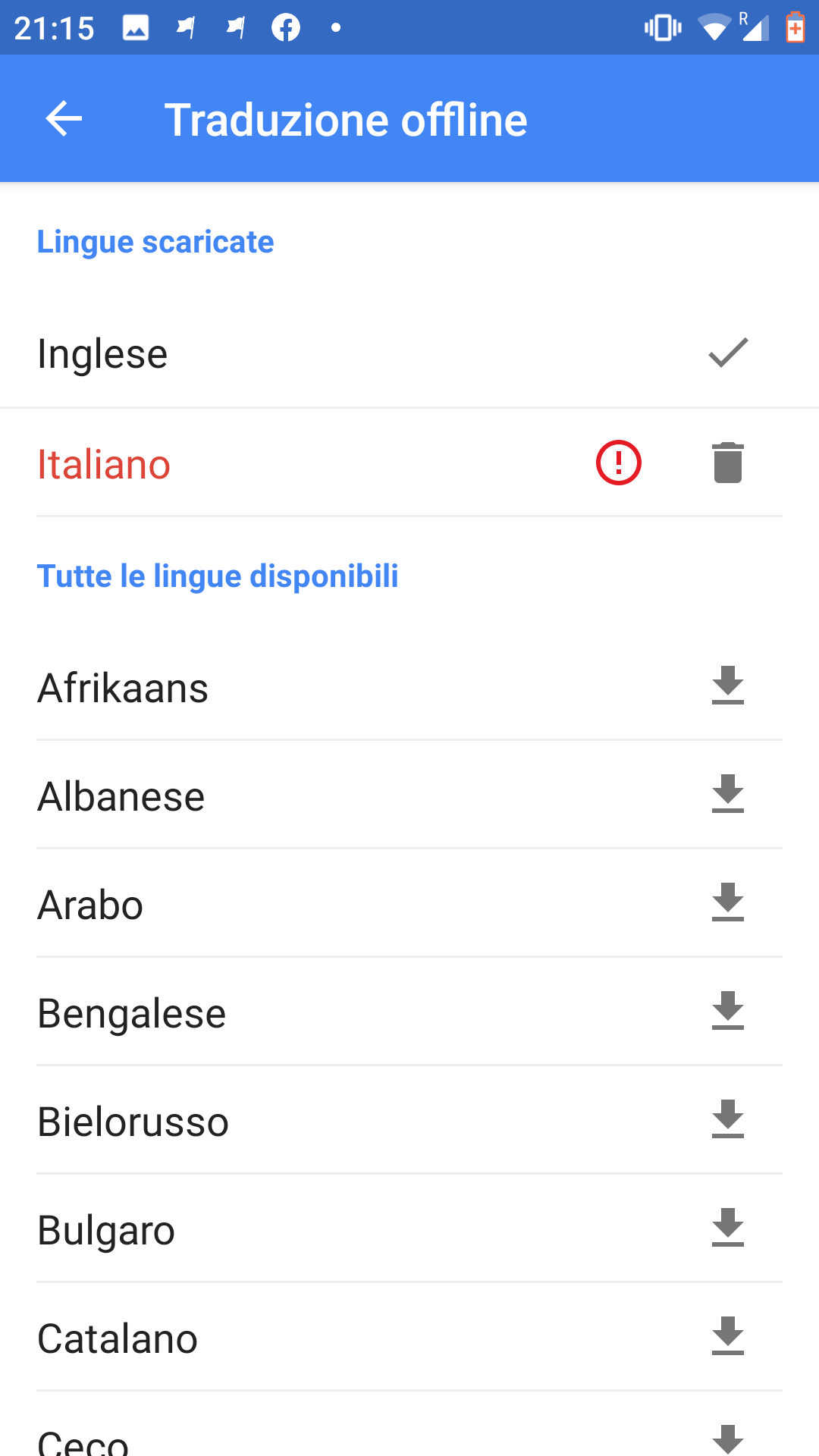The image size is (819, 1456).
Task: Tap the Catalano language name
Action: (x=118, y=1338)
